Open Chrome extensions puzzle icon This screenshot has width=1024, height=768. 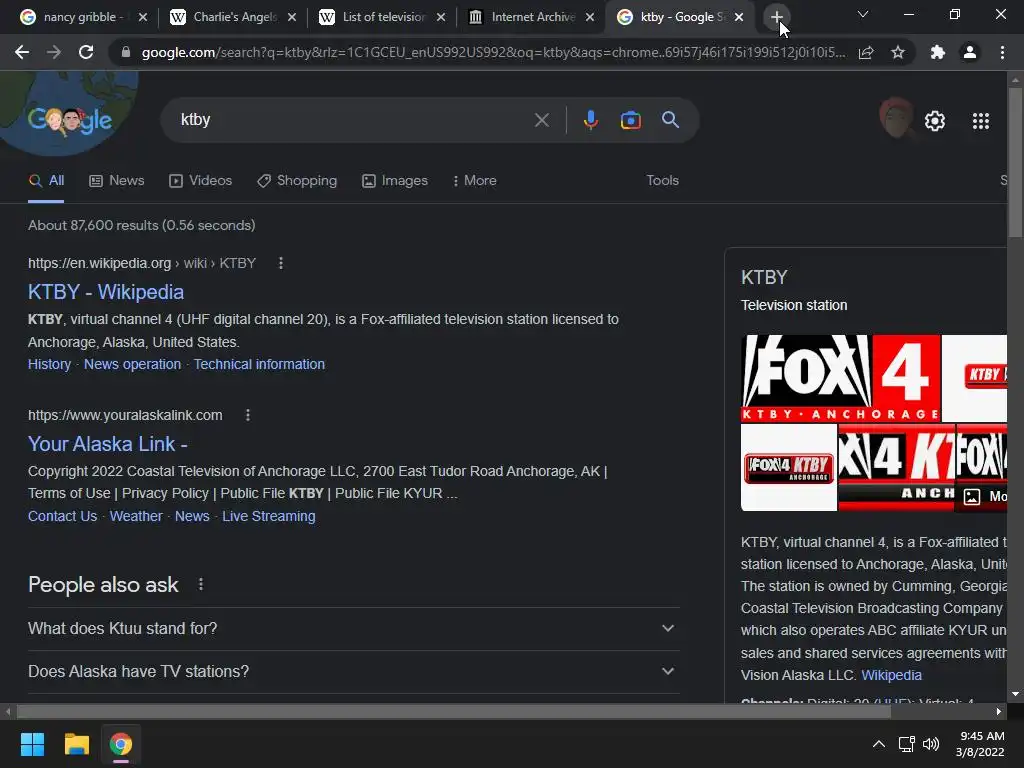(x=938, y=52)
